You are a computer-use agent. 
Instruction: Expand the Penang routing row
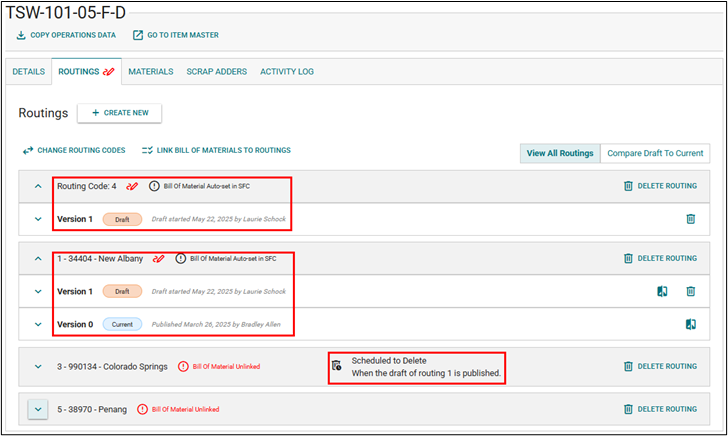tap(37, 409)
